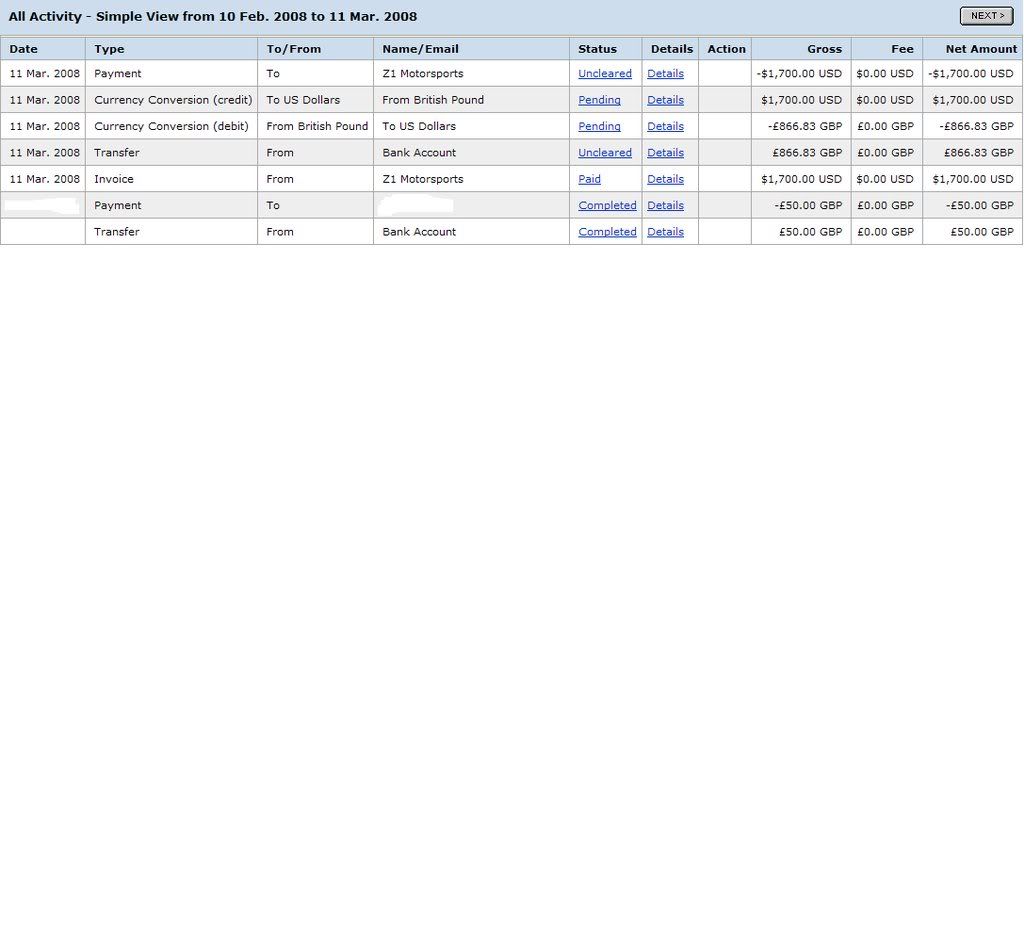Screen dimensions: 1024x942
Task: Click the Net Amount column header
Action: [x=981, y=49]
